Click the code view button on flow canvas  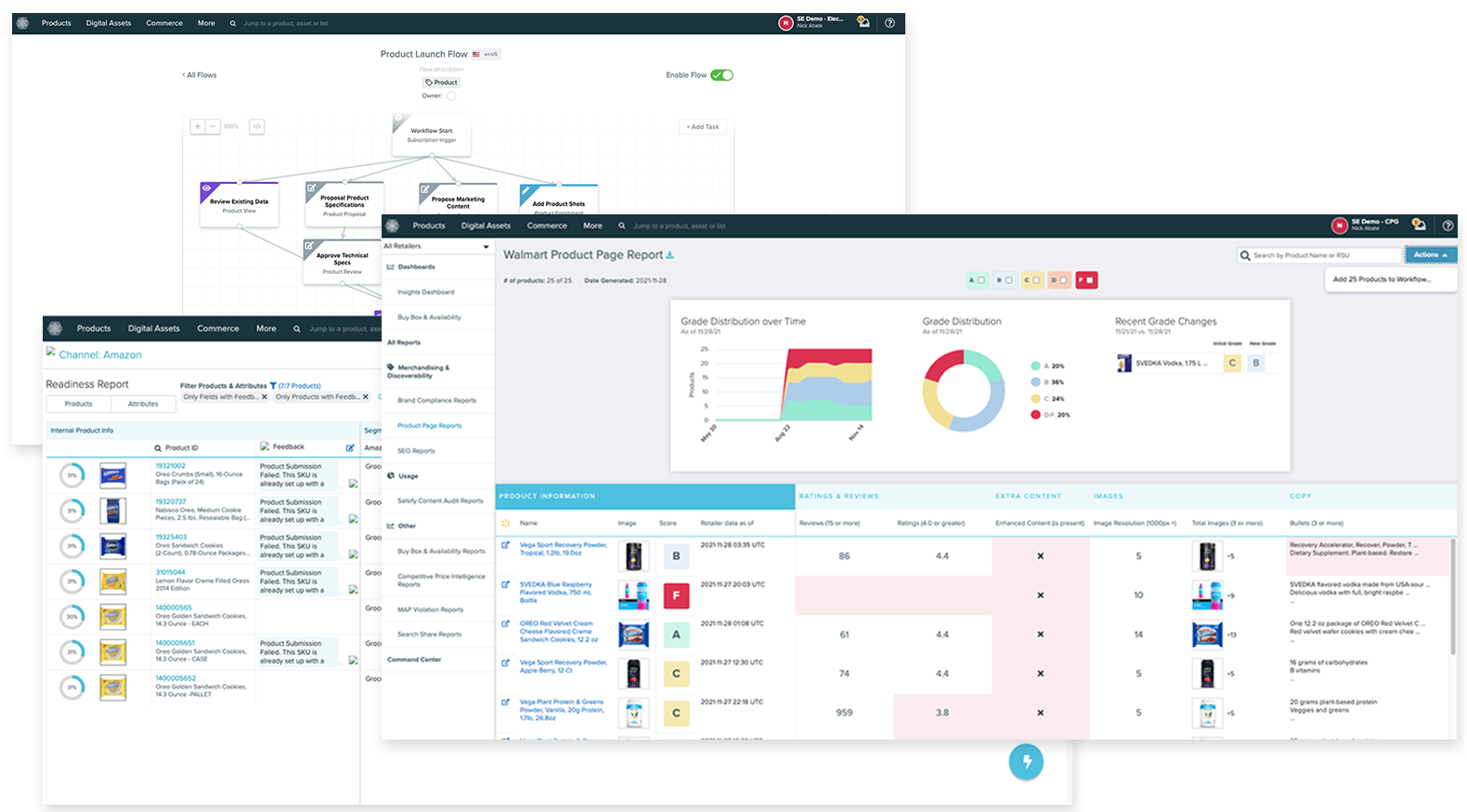click(257, 126)
